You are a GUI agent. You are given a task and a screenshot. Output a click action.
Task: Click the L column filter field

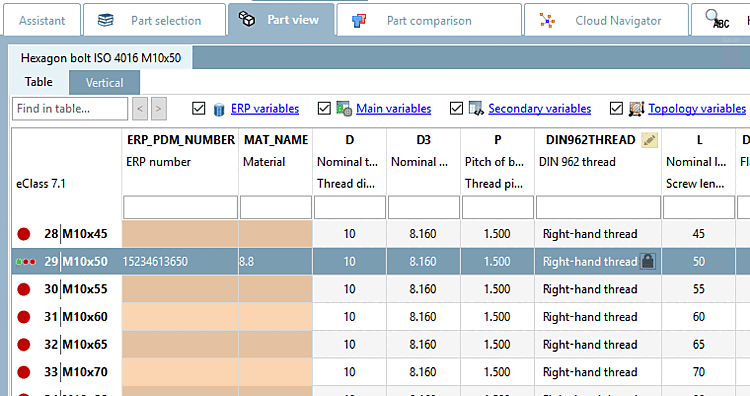coord(699,208)
